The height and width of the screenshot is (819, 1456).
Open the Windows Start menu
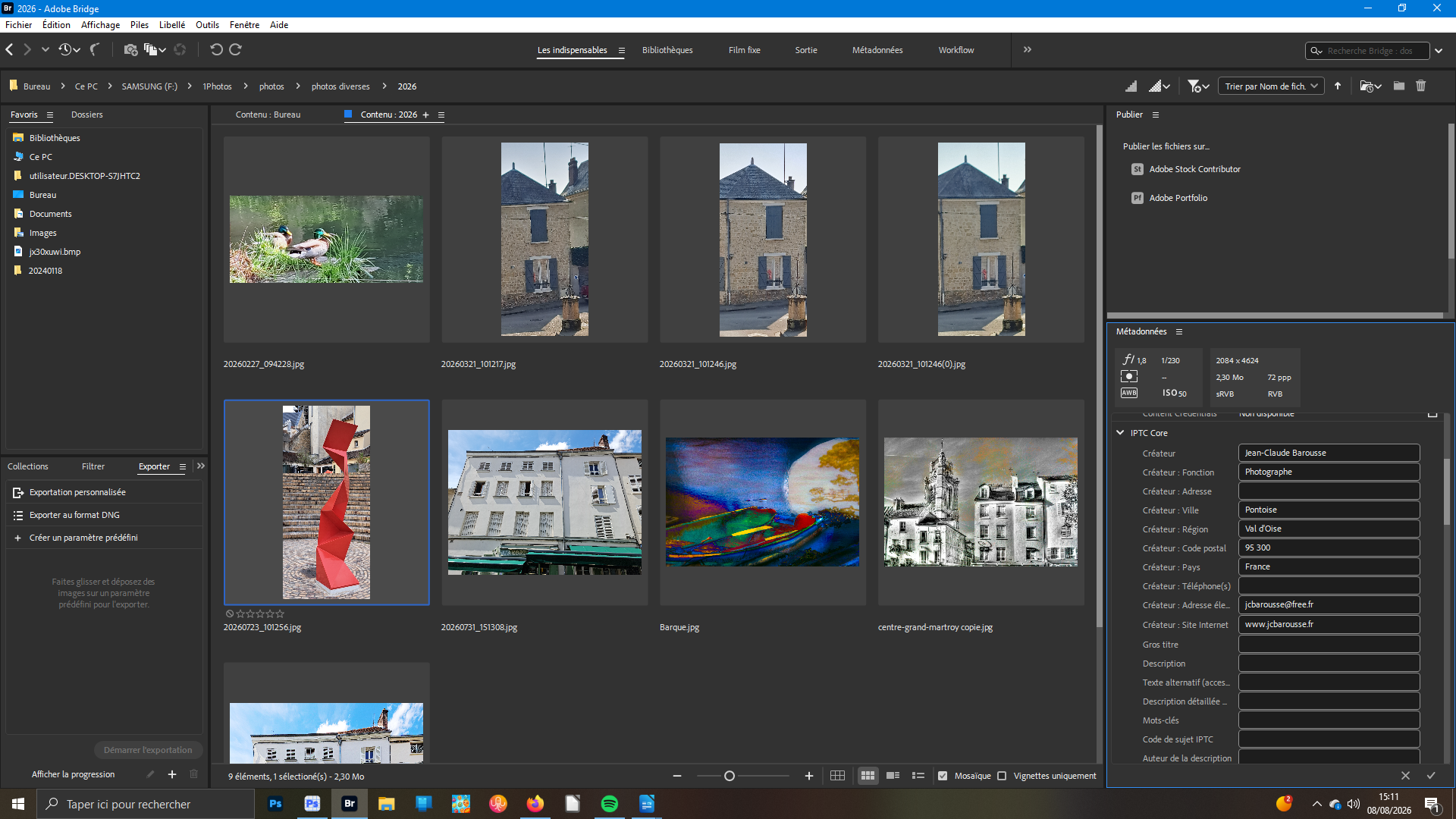point(18,804)
